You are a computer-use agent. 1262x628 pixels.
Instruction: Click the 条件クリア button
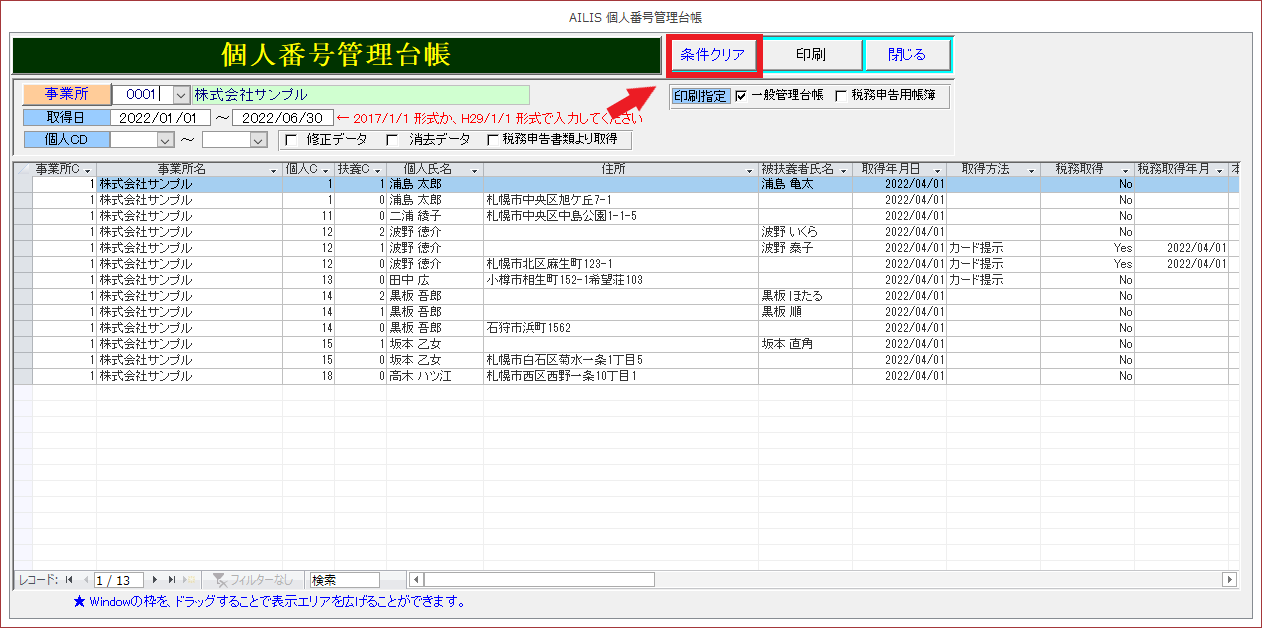(713, 55)
